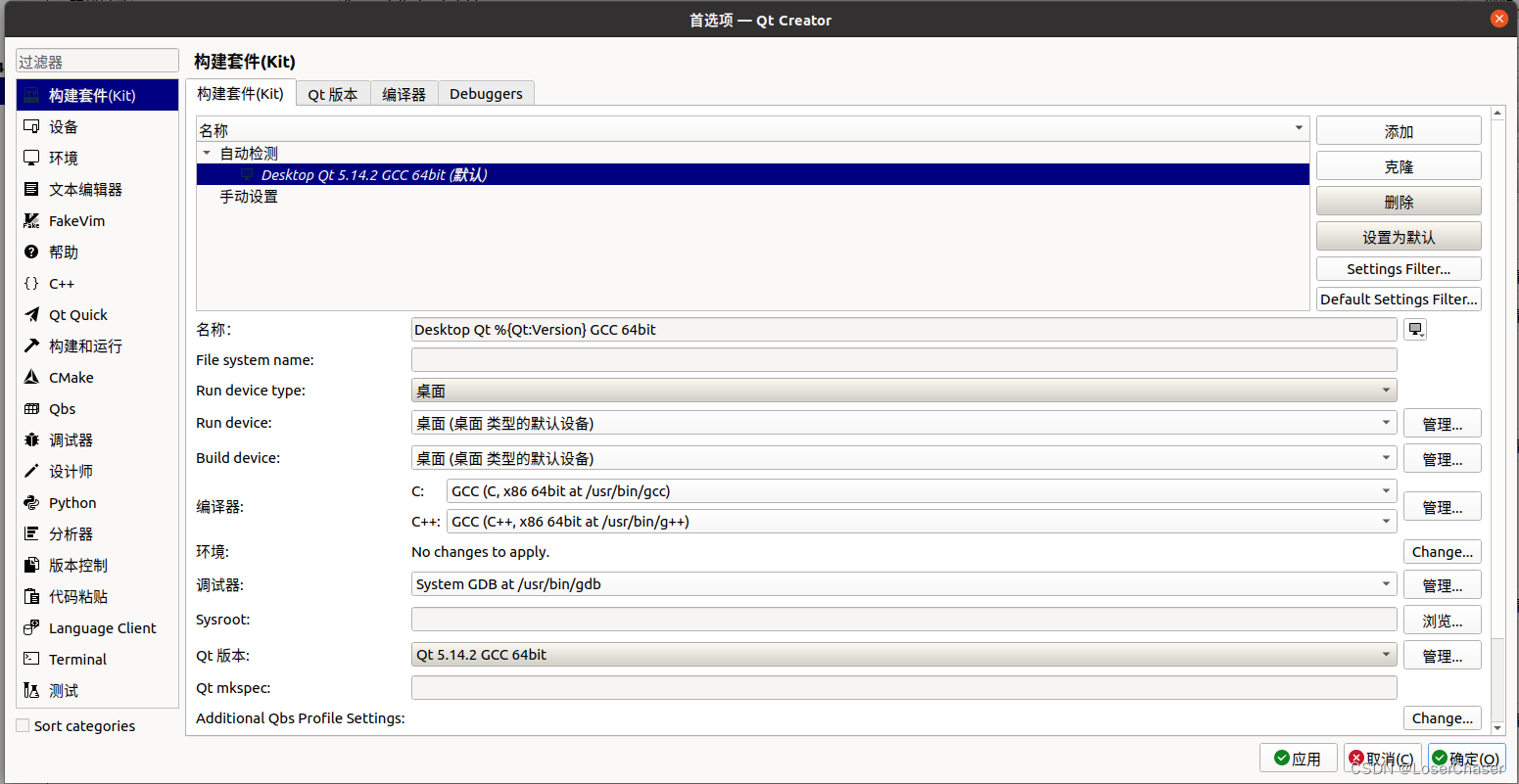Click the 添加 add button

[x=1399, y=131]
